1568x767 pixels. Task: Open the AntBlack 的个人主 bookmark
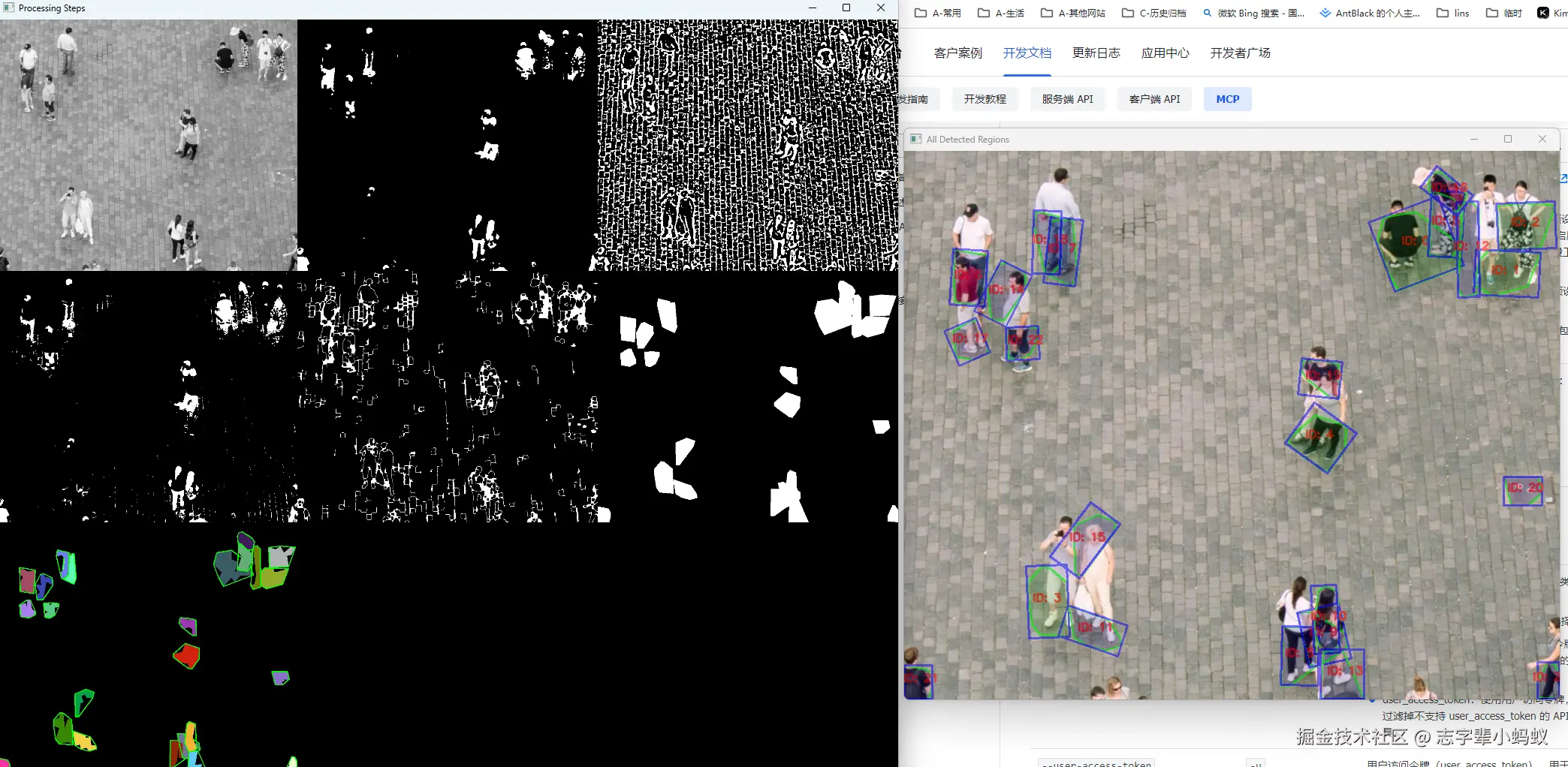[1370, 13]
